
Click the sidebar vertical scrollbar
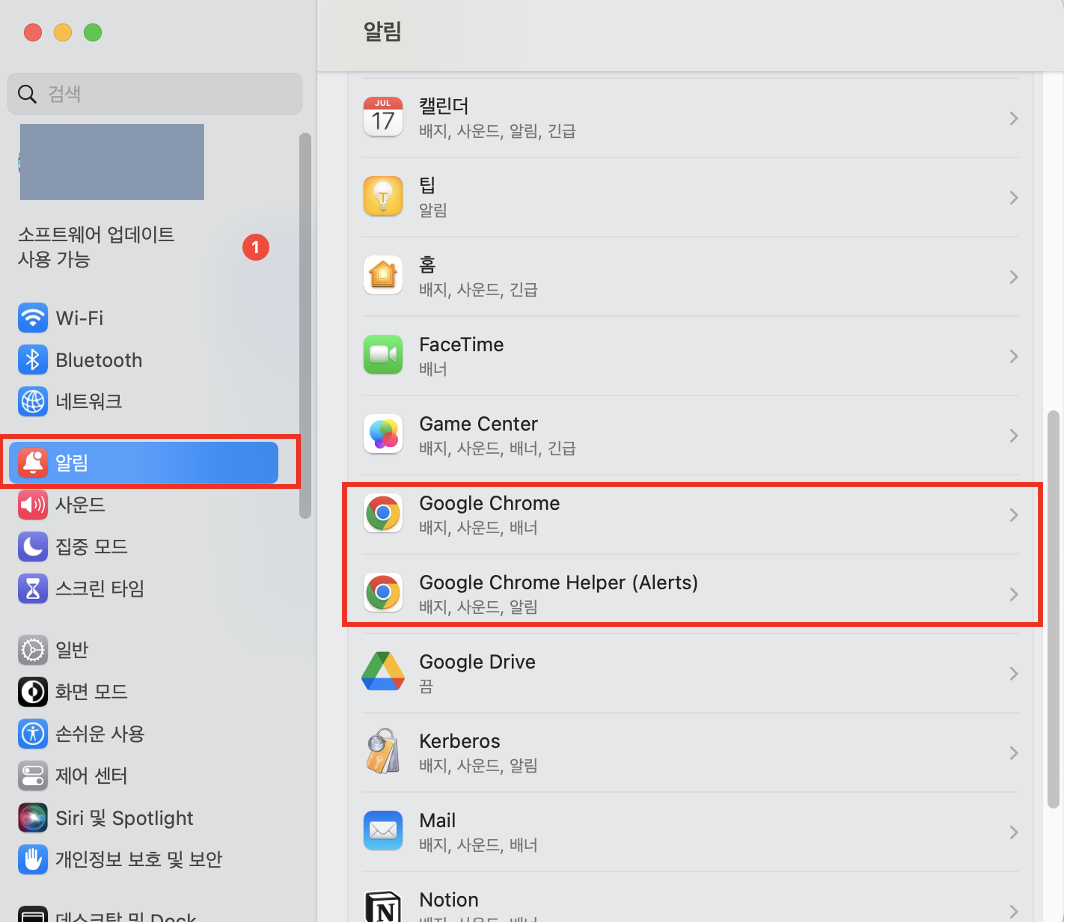point(305,326)
